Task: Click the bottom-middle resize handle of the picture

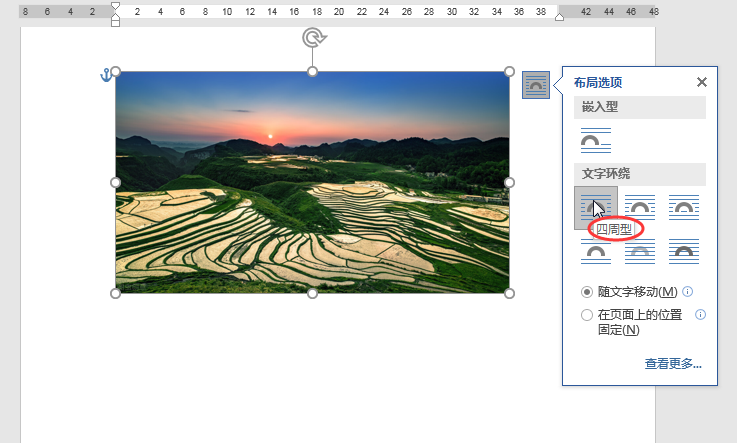Action: tap(313, 294)
